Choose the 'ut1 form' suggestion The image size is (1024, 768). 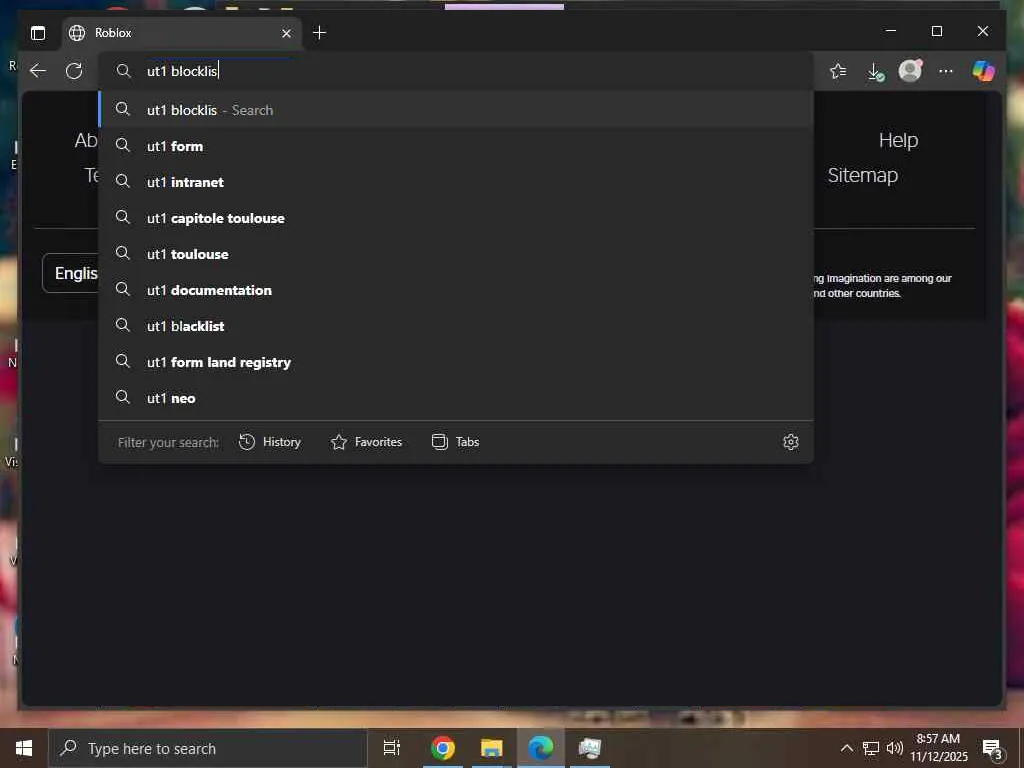[x=456, y=146]
